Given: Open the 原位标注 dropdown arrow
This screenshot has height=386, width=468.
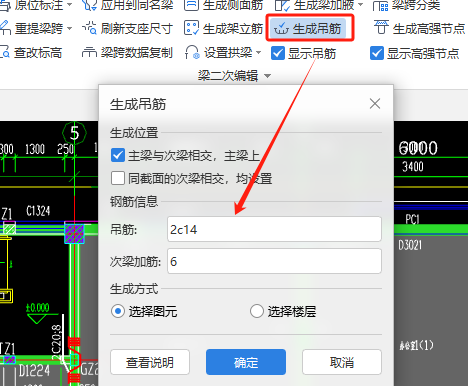Looking at the screenshot, I should click(x=69, y=5).
